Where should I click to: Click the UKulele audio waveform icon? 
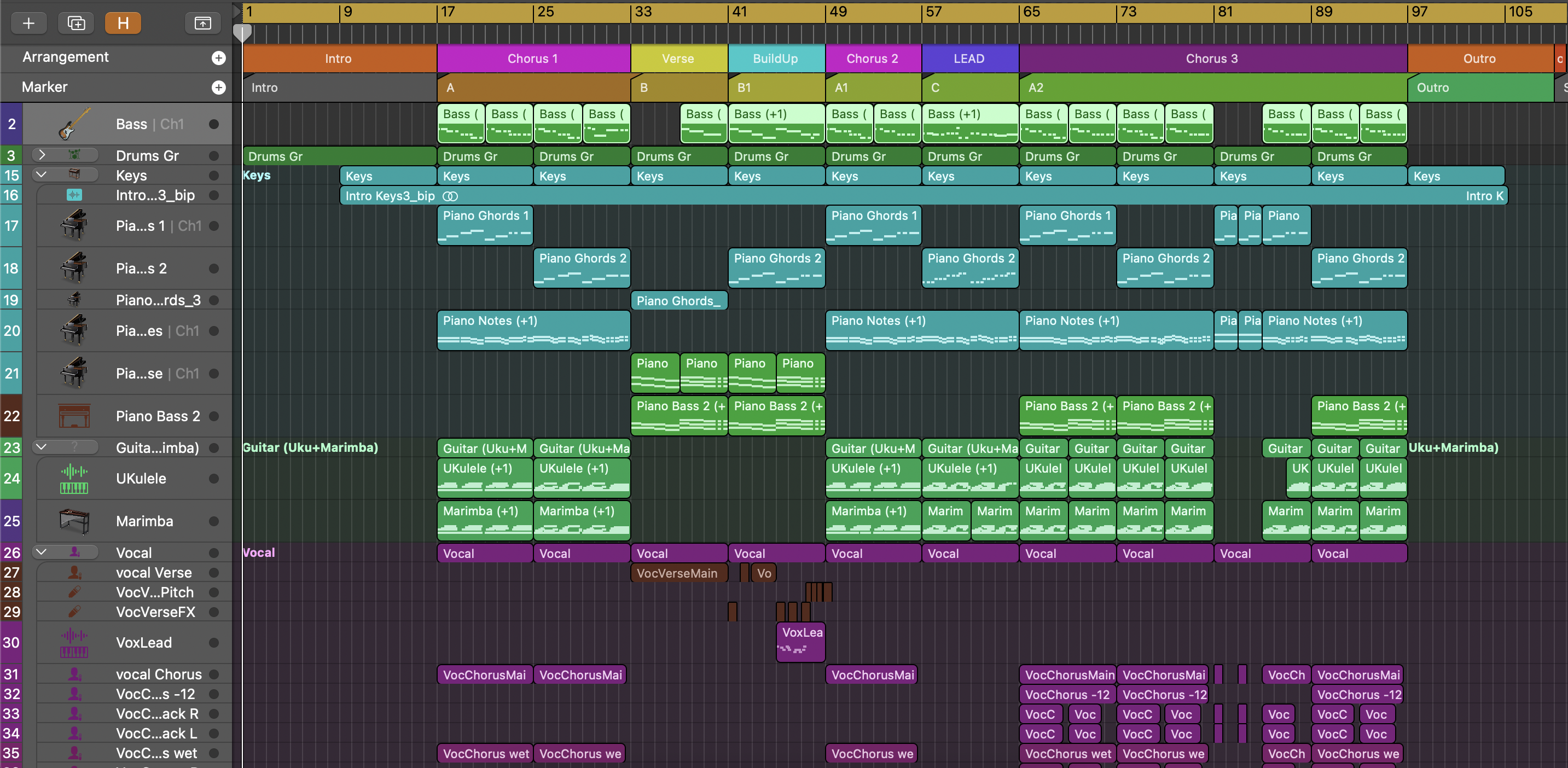point(74,478)
